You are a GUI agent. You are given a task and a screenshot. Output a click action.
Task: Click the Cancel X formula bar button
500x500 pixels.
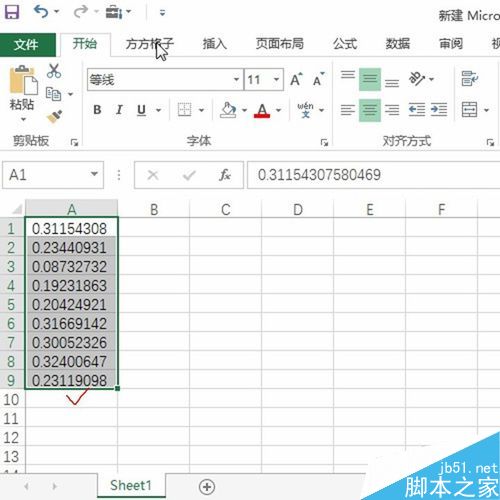[153, 175]
